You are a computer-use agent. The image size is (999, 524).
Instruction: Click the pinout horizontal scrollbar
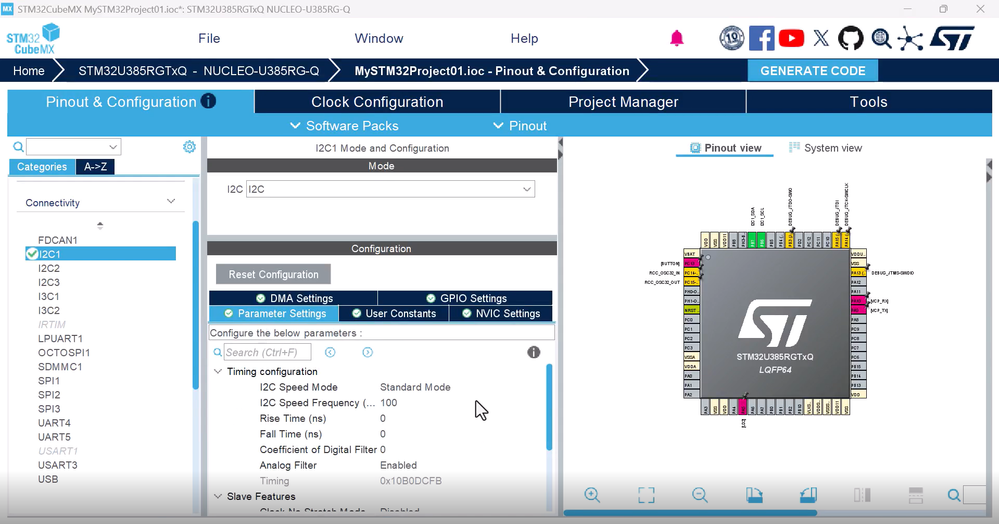(690, 512)
